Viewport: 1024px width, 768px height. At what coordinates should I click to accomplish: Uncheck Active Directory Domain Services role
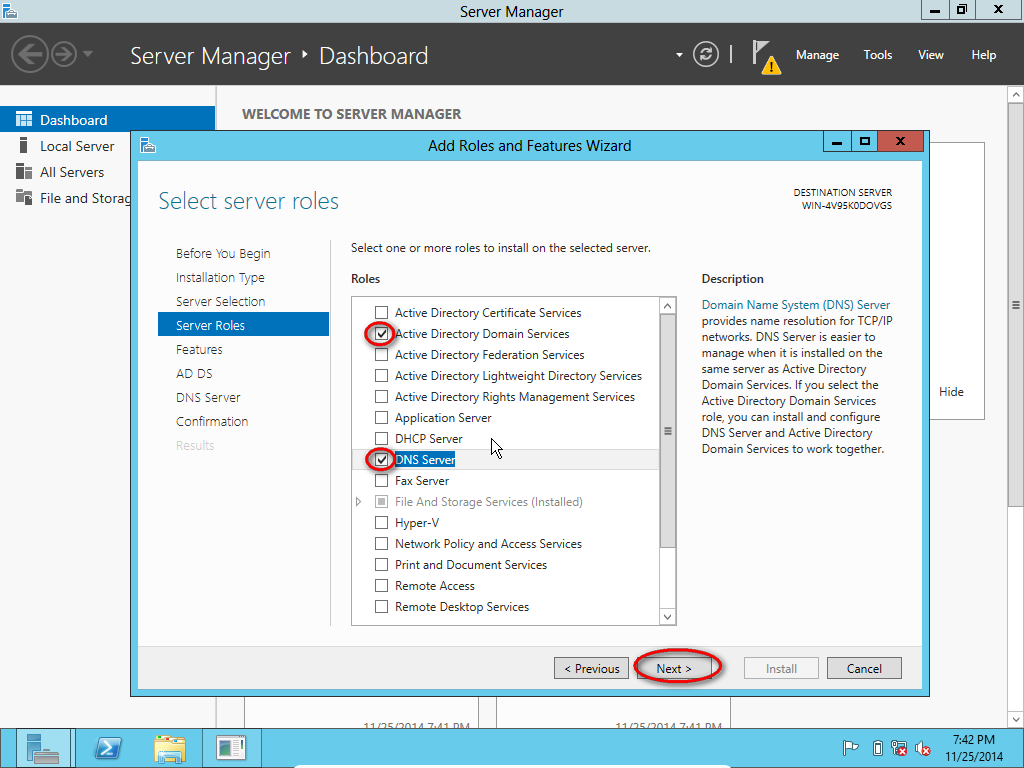381,333
